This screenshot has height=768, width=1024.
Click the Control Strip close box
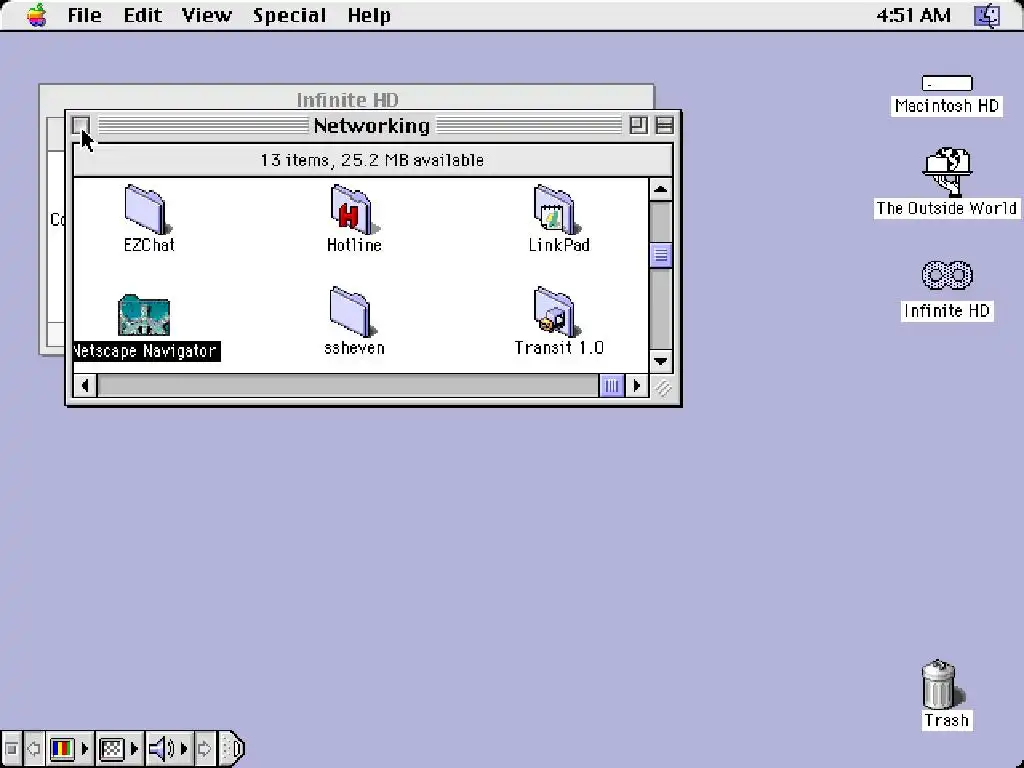[11, 748]
